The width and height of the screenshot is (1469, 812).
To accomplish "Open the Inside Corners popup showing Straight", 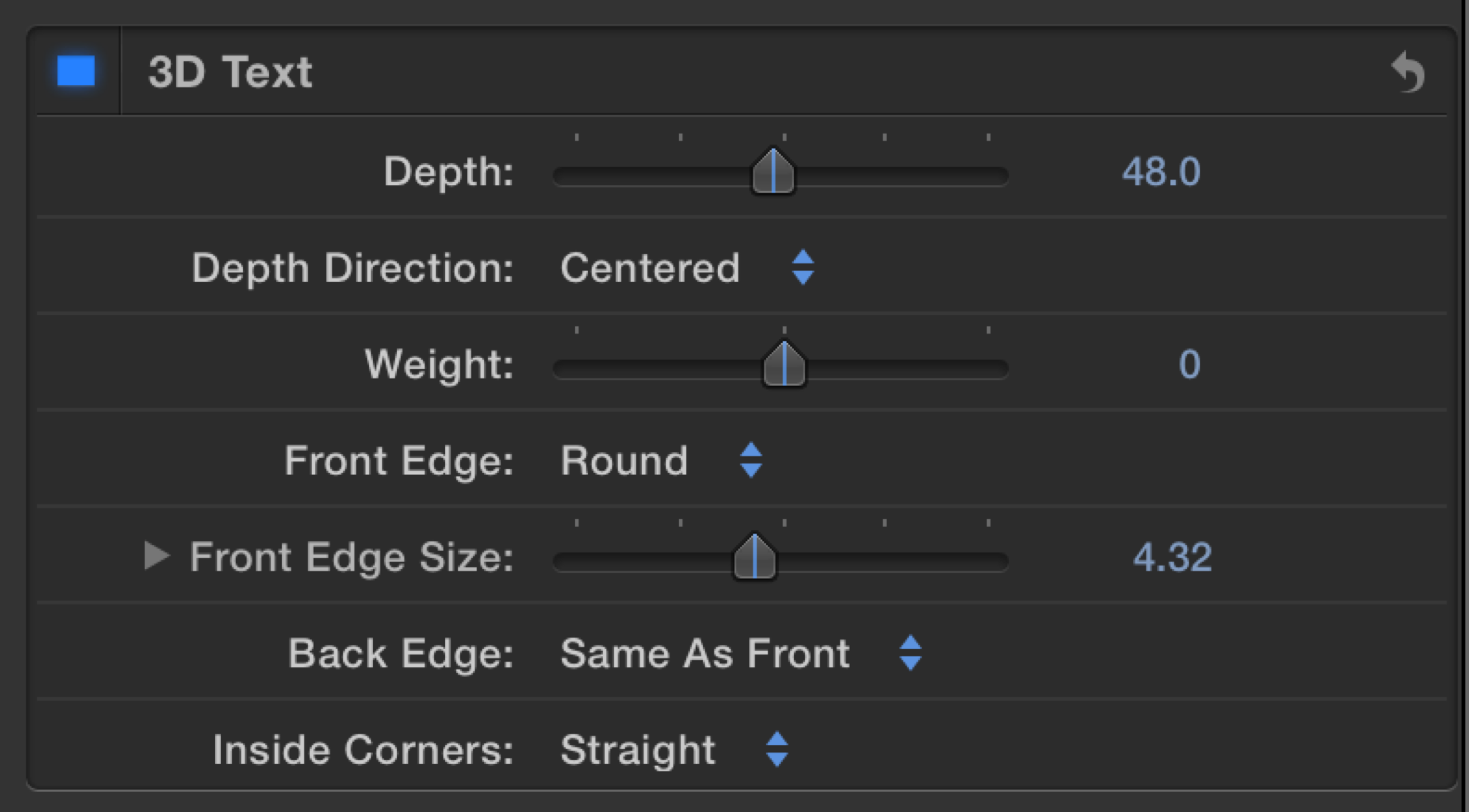I will (638, 750).
